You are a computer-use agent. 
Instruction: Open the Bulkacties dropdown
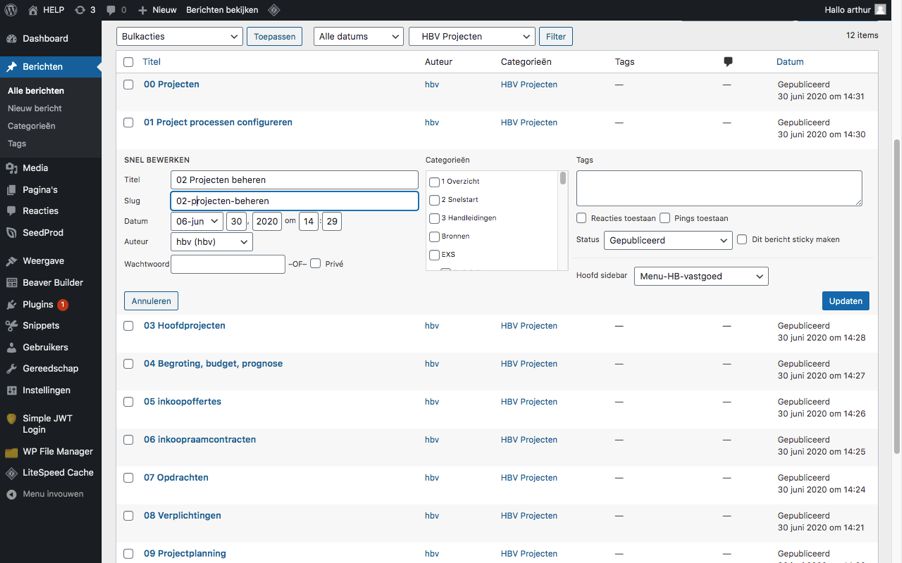[180, 36]
